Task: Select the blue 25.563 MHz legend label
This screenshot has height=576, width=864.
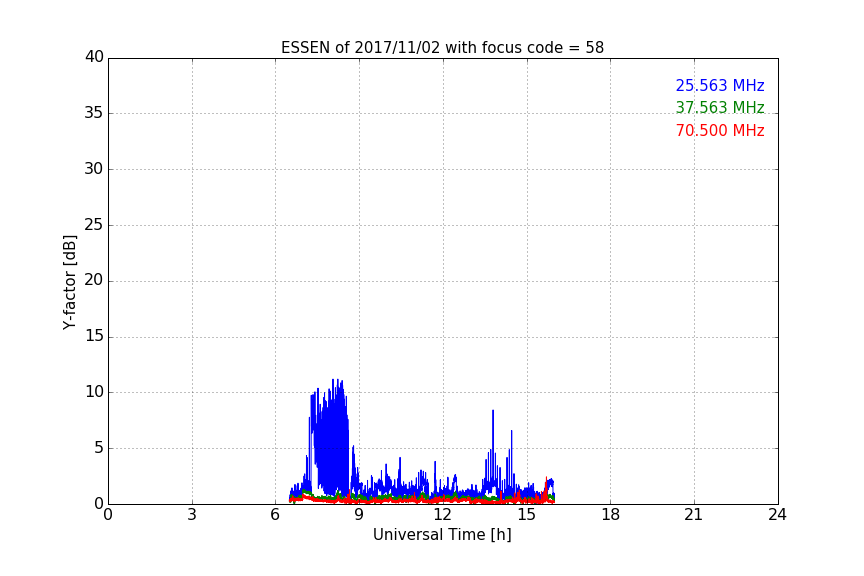Action: pos(720,85)
